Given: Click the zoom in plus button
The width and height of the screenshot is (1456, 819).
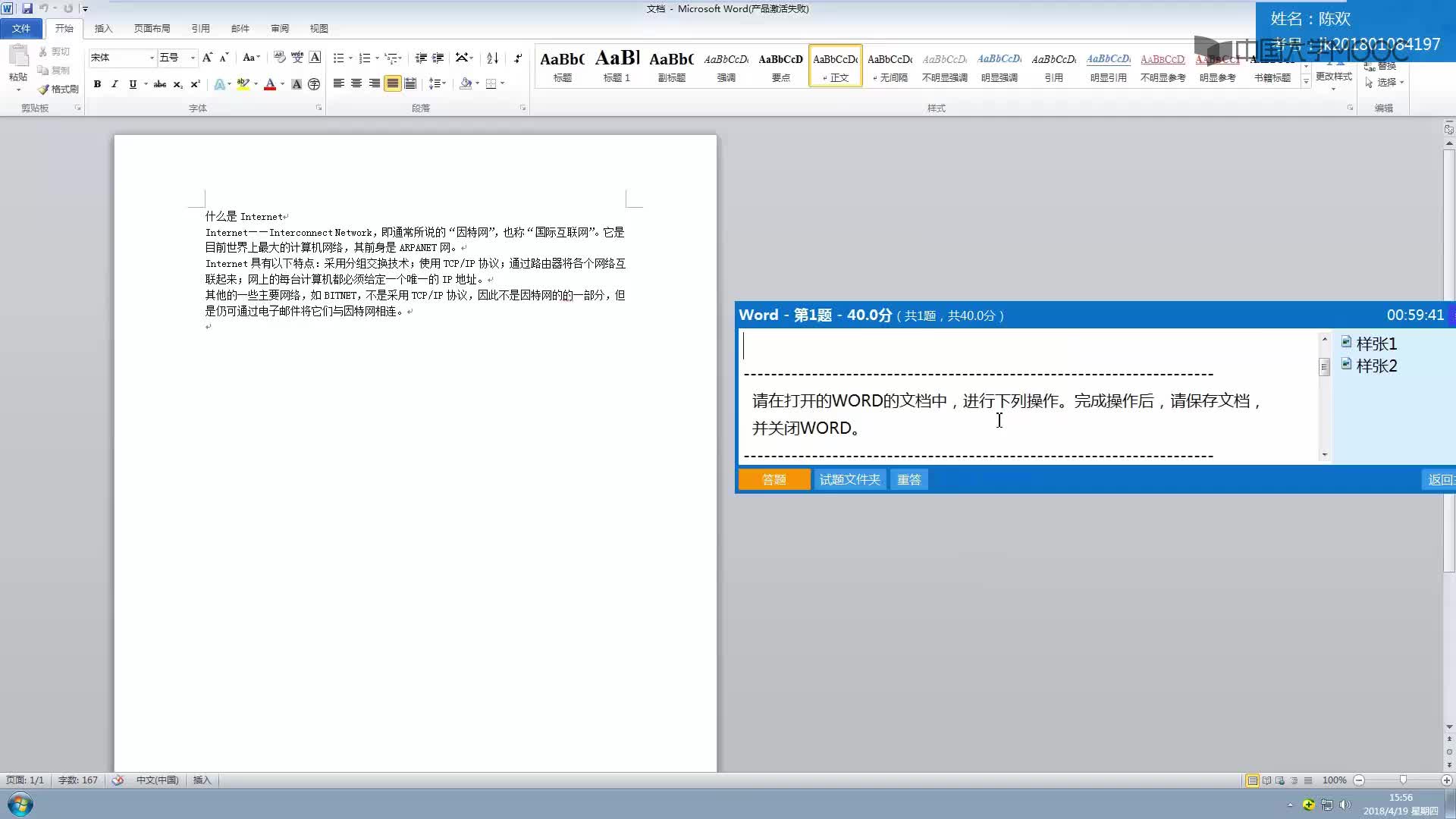Looking at the screenshot, I should [1447, 780].
